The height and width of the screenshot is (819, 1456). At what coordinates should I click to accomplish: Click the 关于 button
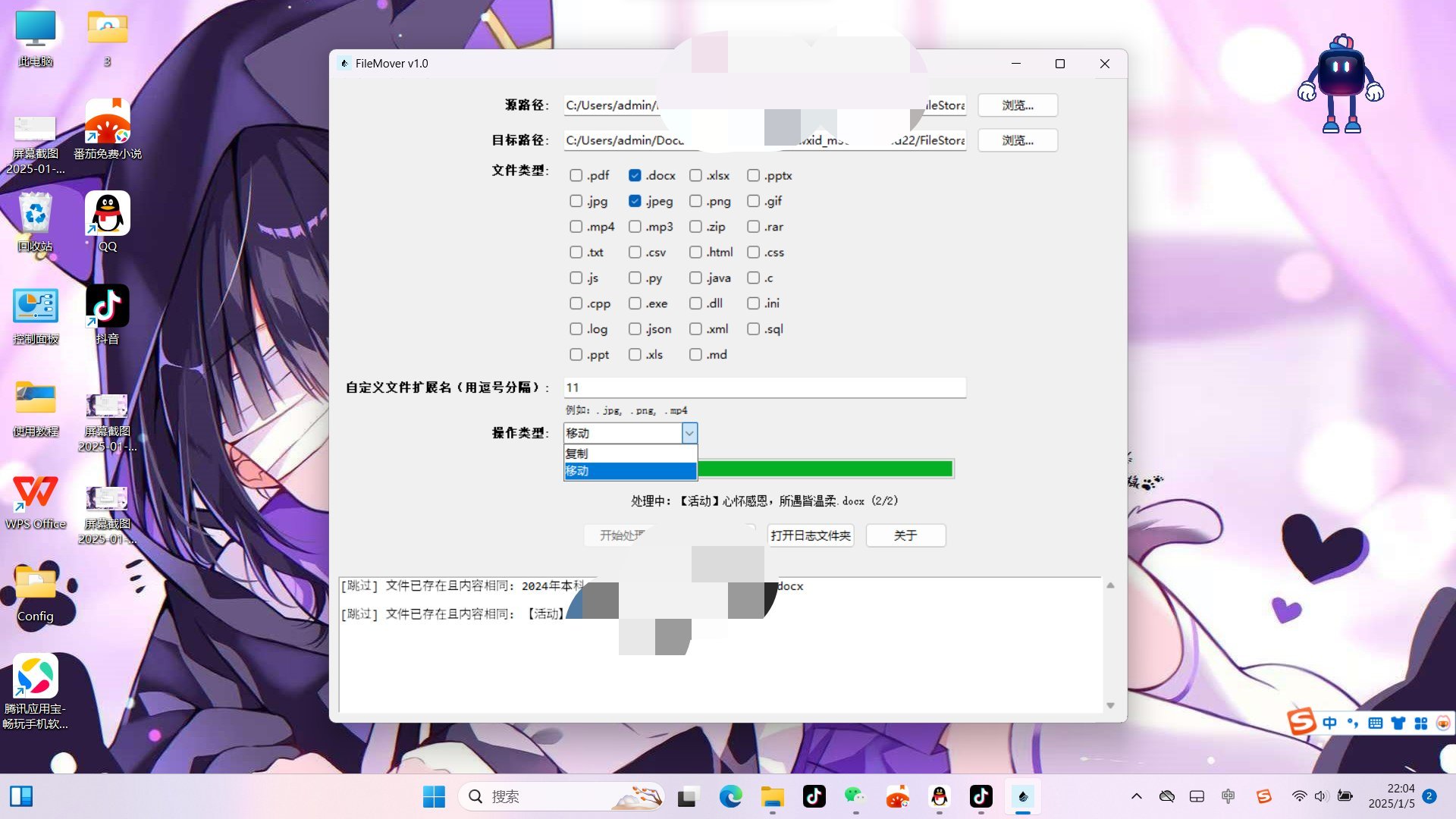click(905, 535)
